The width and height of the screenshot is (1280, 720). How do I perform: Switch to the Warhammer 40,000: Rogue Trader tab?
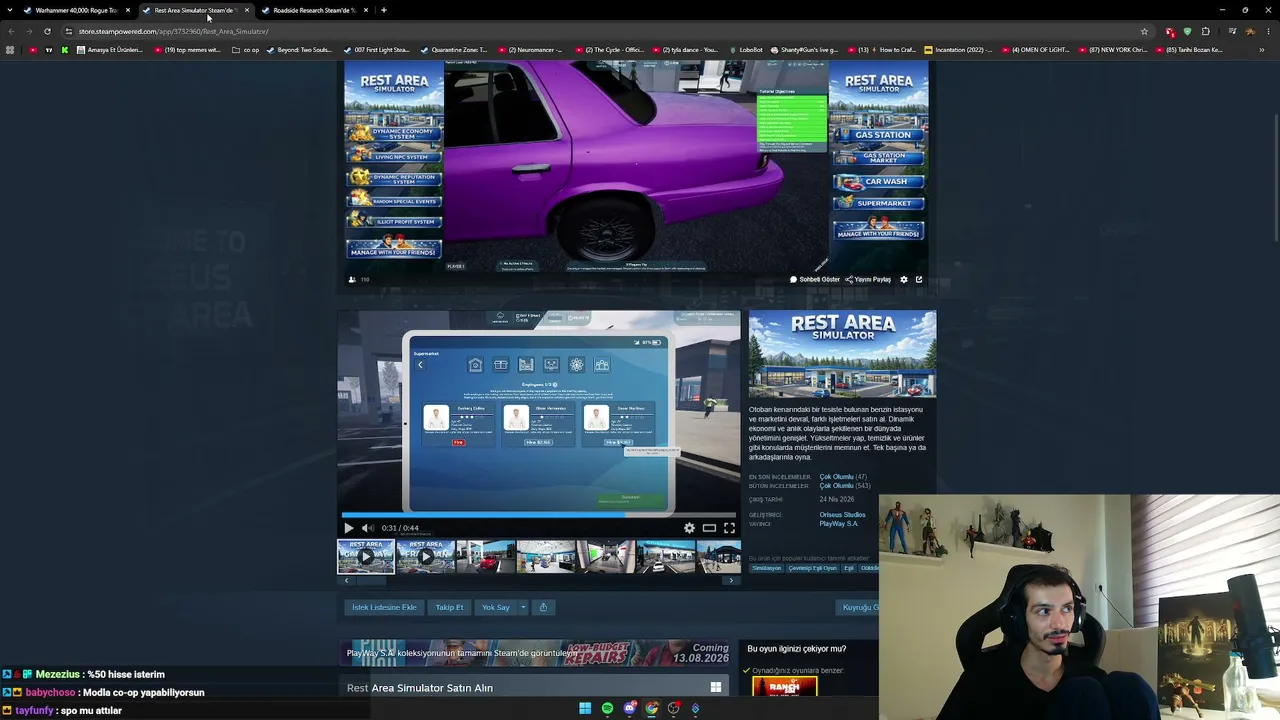pyautogui.click(x=76, y=10)
